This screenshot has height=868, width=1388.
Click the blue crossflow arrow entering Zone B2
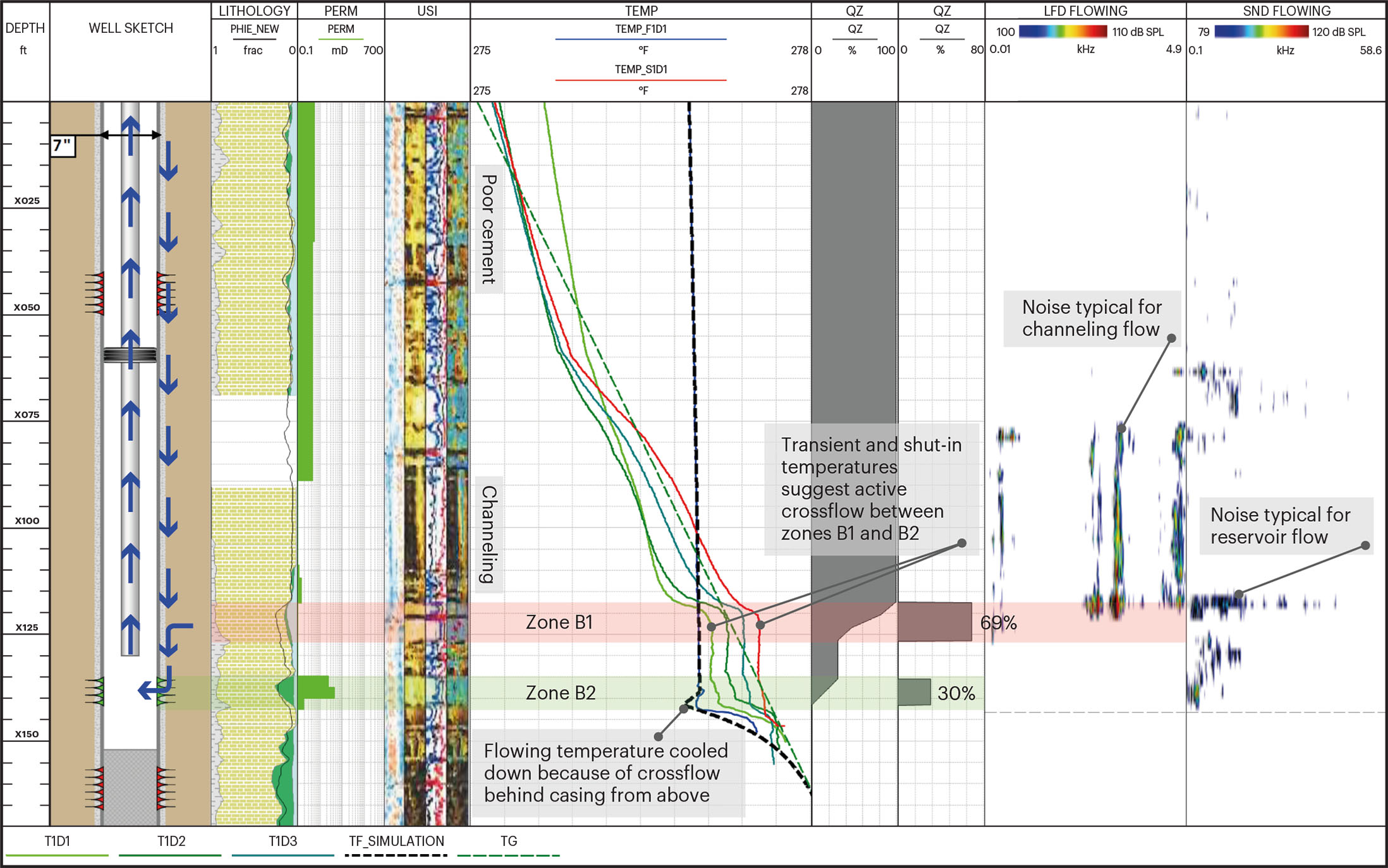(x=149, y=690)
